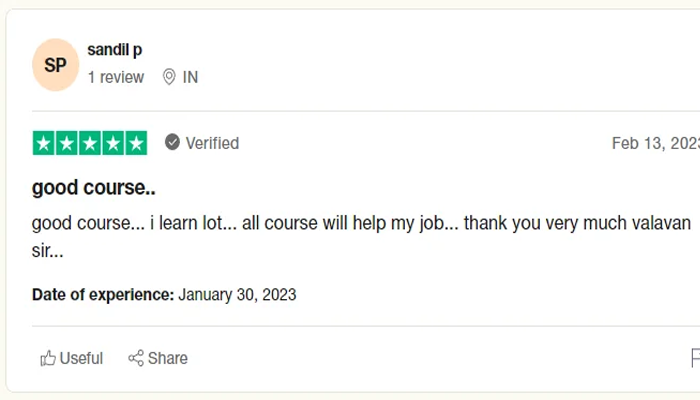Open the "good course.." review title
Viewport: 700px width, 400px height.
tap(93, 187)
